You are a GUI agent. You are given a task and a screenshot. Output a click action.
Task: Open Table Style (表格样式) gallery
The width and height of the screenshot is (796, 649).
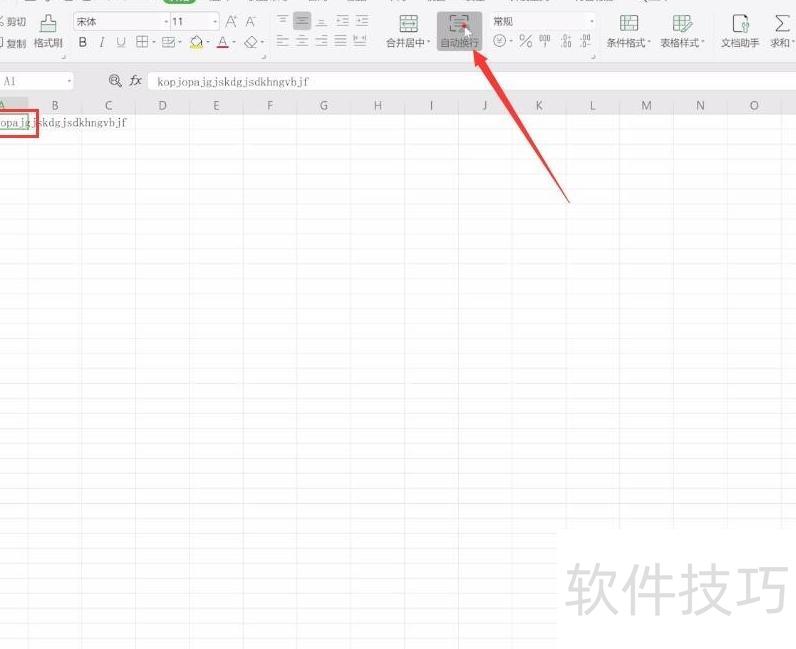click(x=682, y=31)
